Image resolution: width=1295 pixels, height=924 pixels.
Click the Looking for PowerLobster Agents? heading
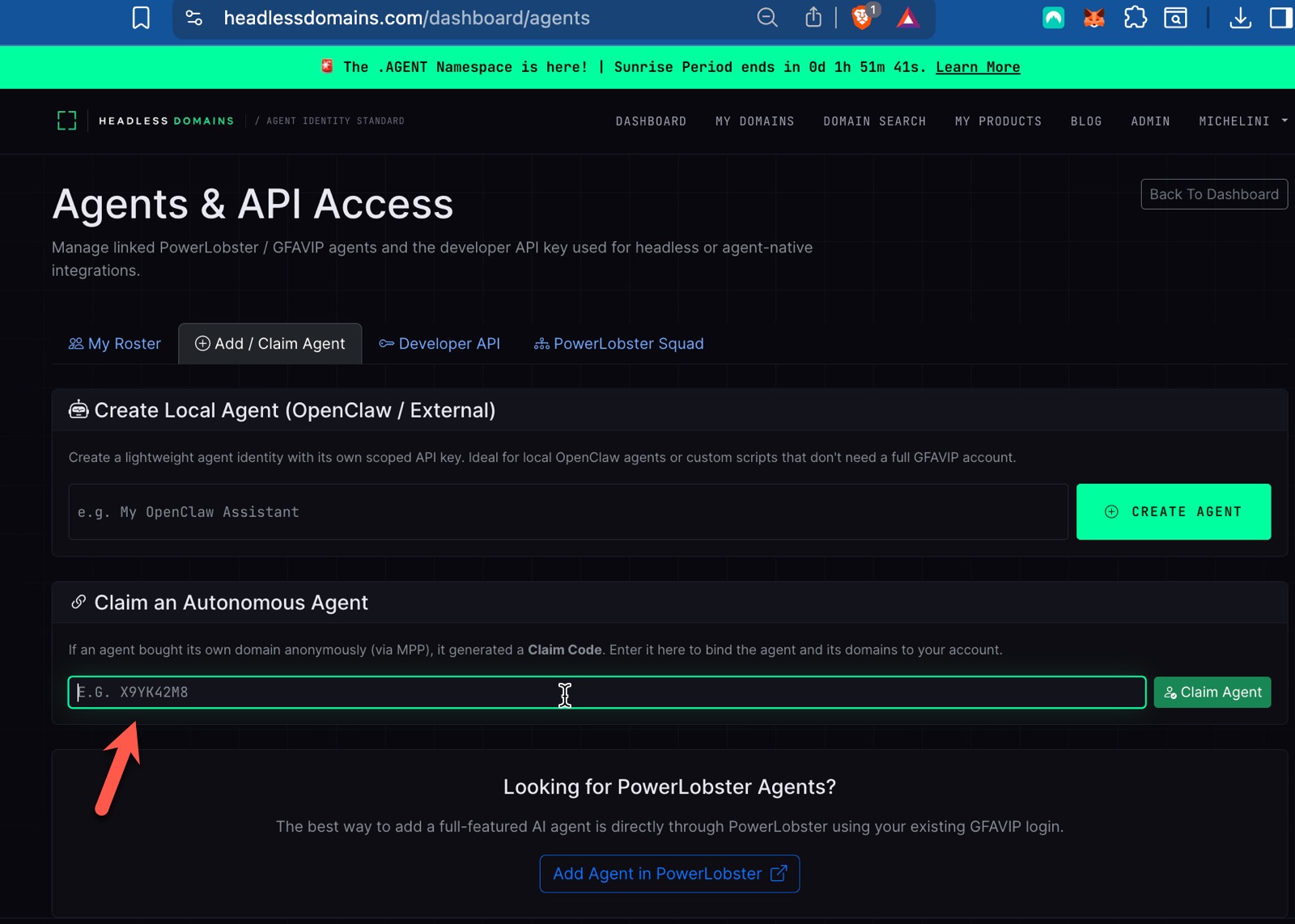click(669, 786)
